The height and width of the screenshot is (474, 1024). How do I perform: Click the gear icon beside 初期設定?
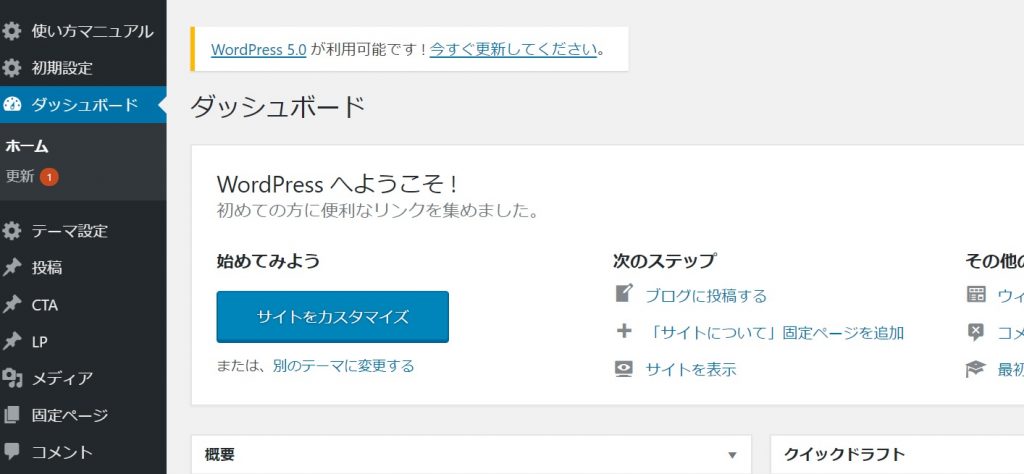[x=12, y=68]
